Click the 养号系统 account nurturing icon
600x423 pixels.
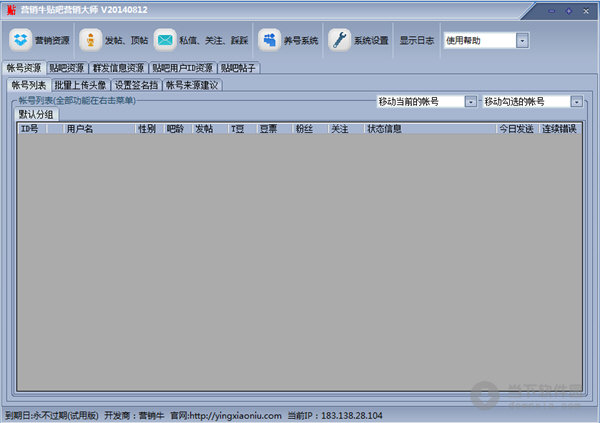click(269, 40)
